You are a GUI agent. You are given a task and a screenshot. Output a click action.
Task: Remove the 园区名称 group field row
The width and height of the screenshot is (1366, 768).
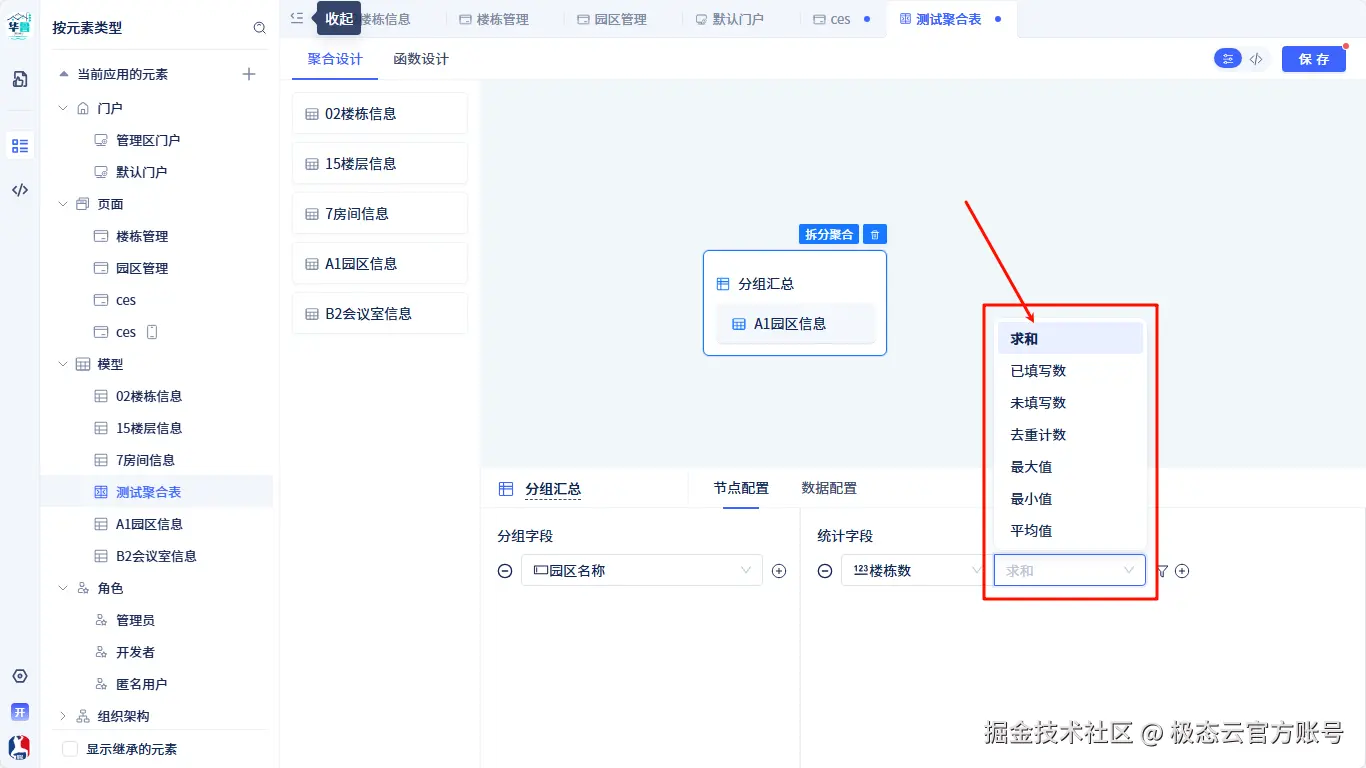point(505,571)
